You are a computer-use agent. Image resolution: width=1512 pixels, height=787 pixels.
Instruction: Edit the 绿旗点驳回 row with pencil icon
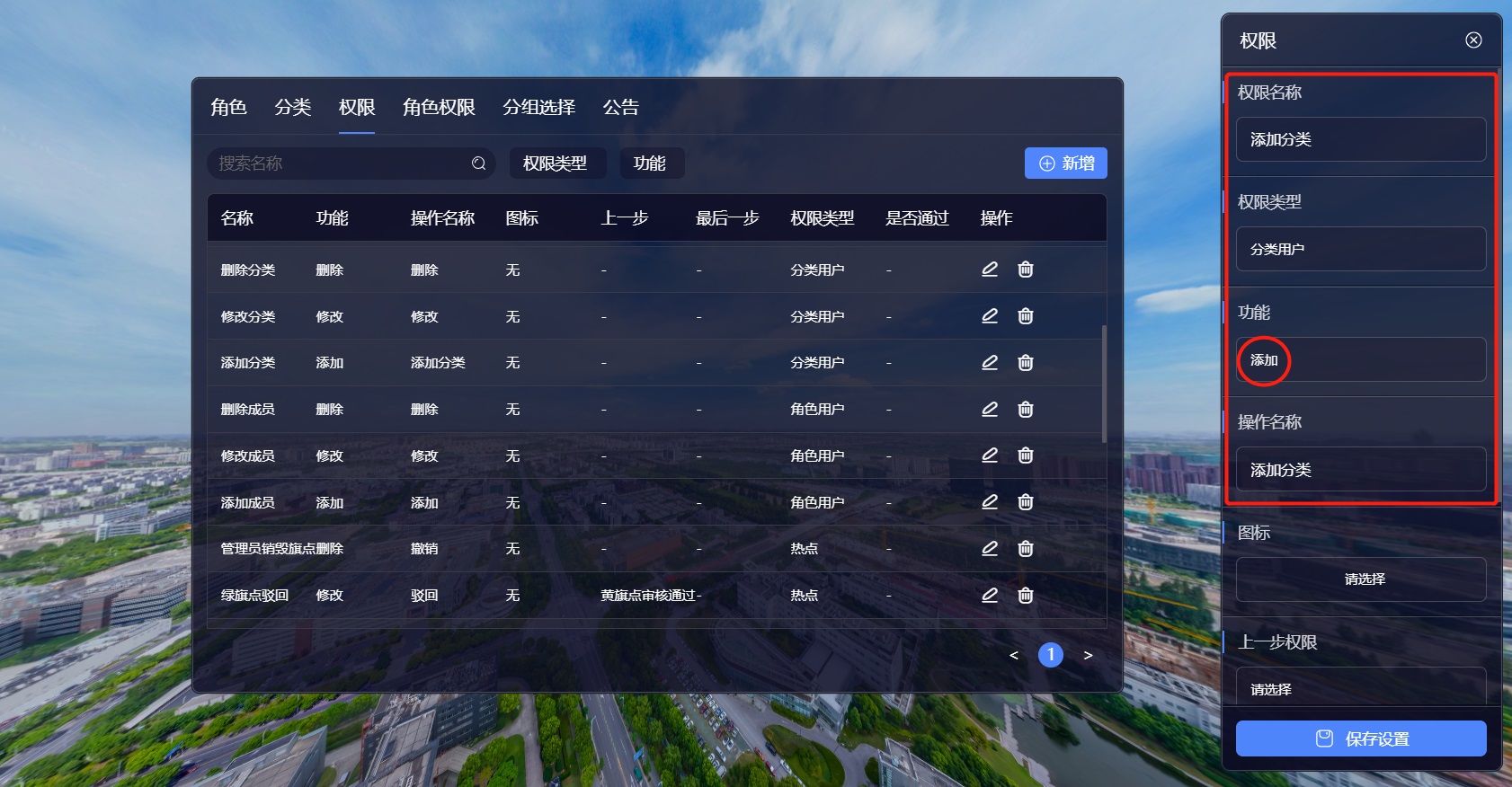tap(990, 596)
